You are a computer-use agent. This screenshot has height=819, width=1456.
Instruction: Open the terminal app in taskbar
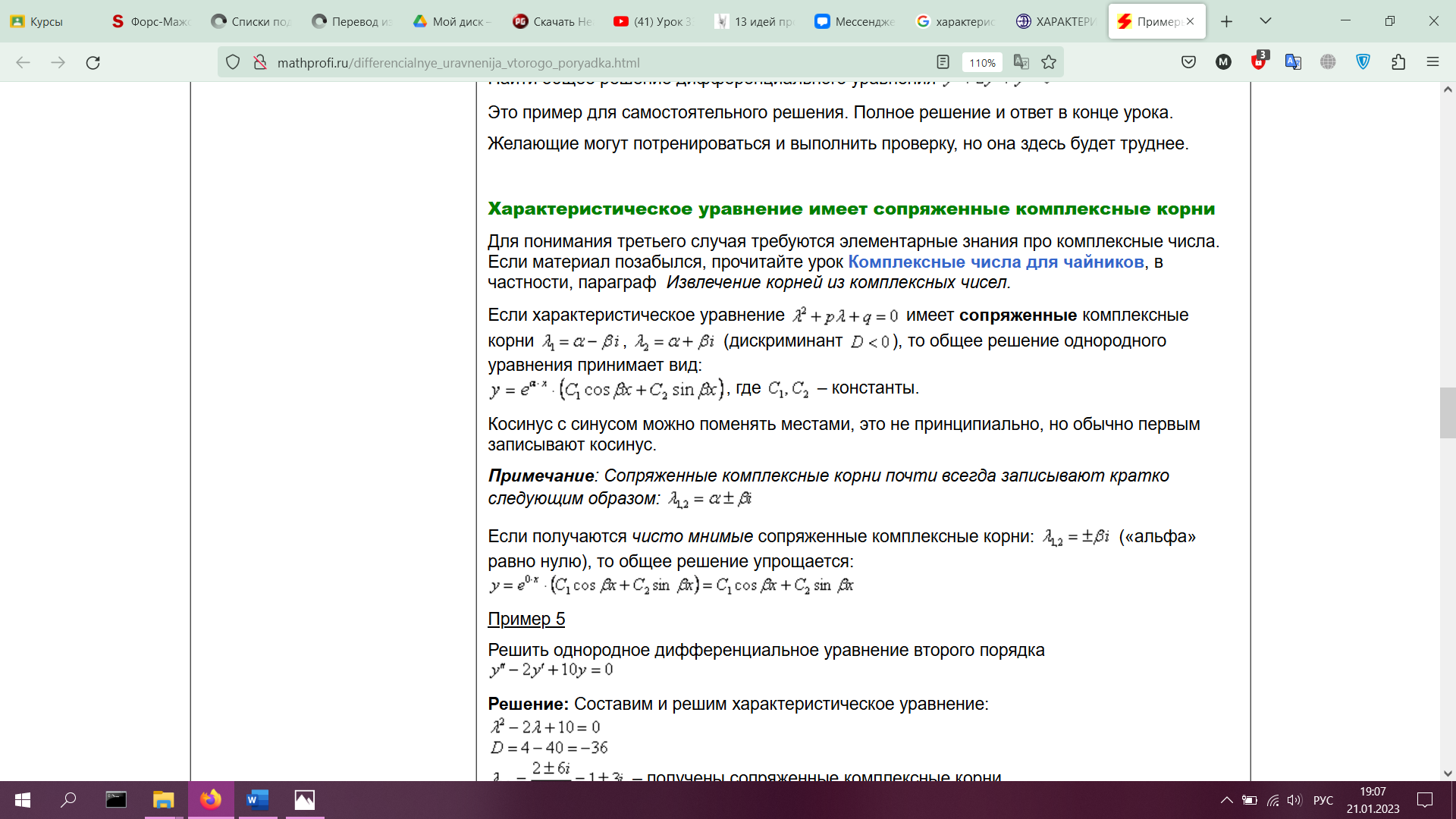(x=116, y=800)
